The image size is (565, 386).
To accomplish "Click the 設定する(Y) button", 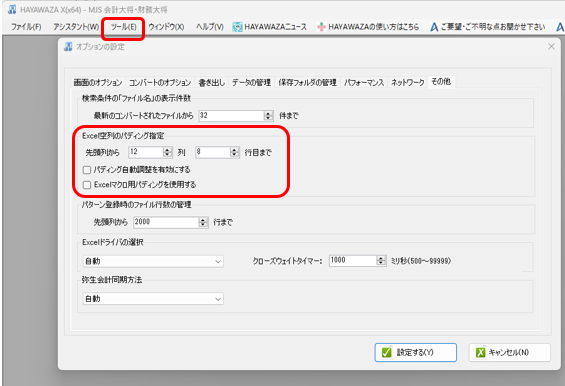I will click(415, 352).
